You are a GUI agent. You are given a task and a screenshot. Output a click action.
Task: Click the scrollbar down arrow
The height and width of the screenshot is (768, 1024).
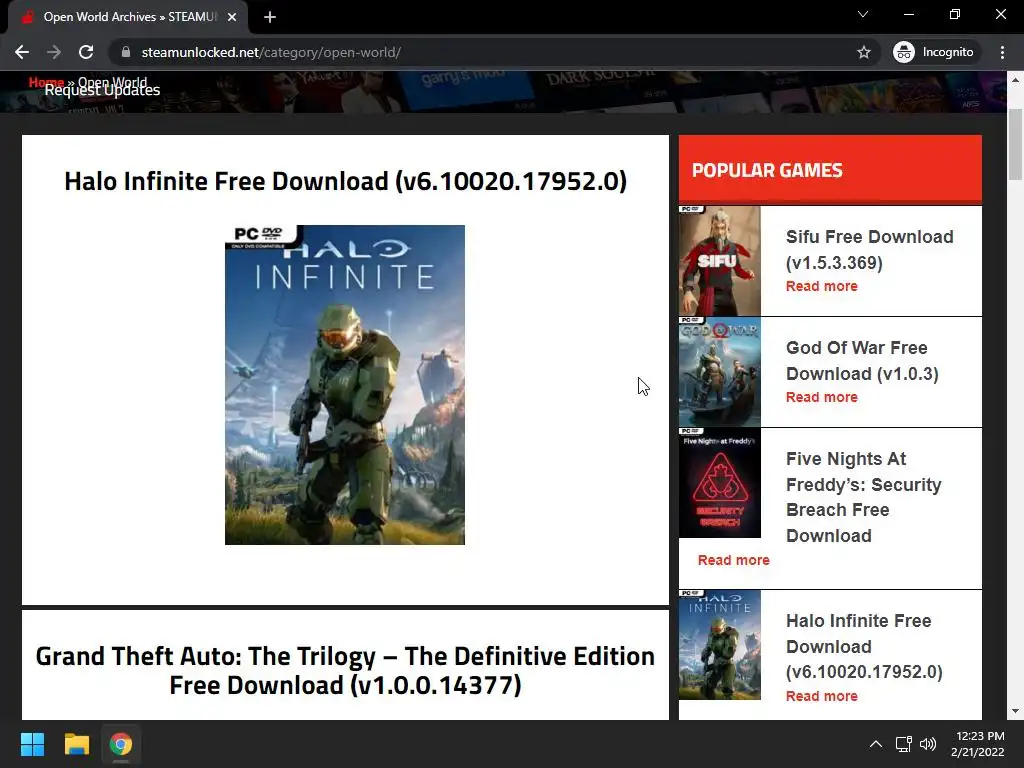click(1015, 711)
